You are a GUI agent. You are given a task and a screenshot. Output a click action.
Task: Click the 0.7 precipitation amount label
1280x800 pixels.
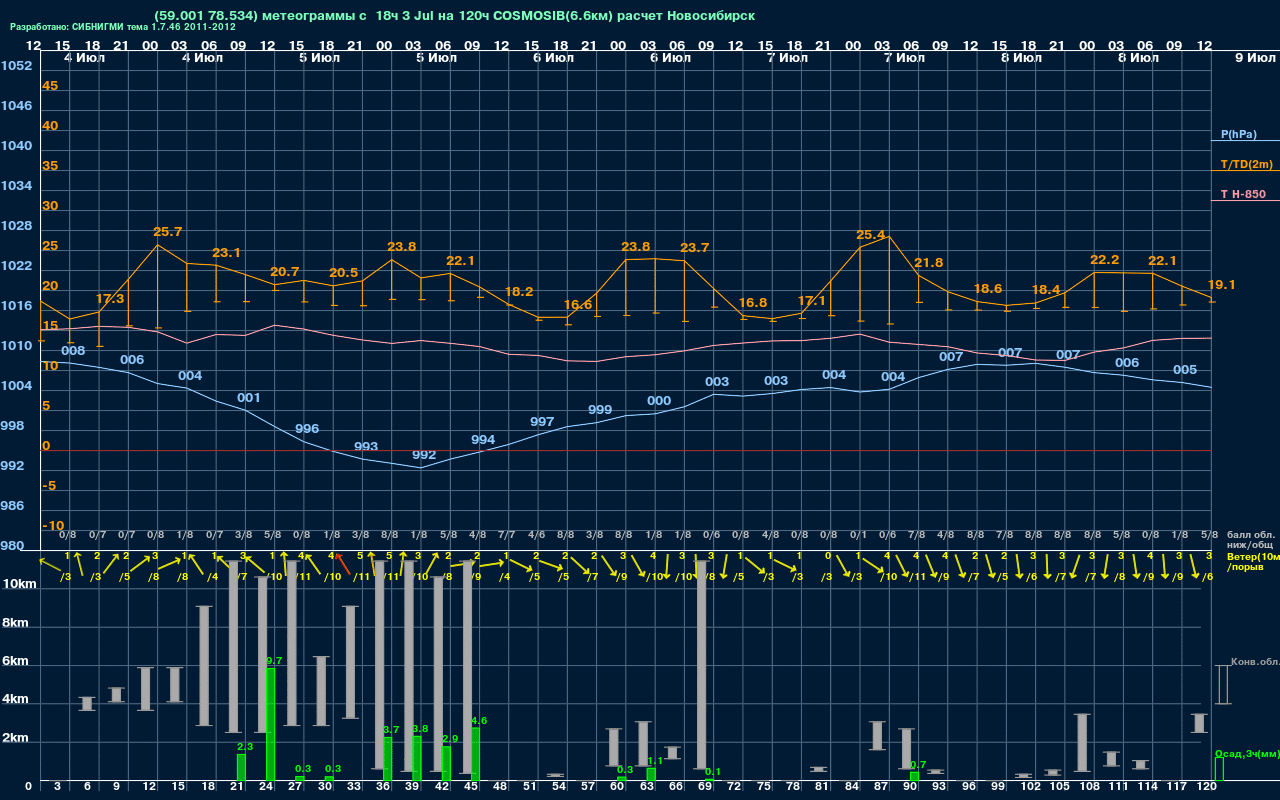[x=918, y=765]
